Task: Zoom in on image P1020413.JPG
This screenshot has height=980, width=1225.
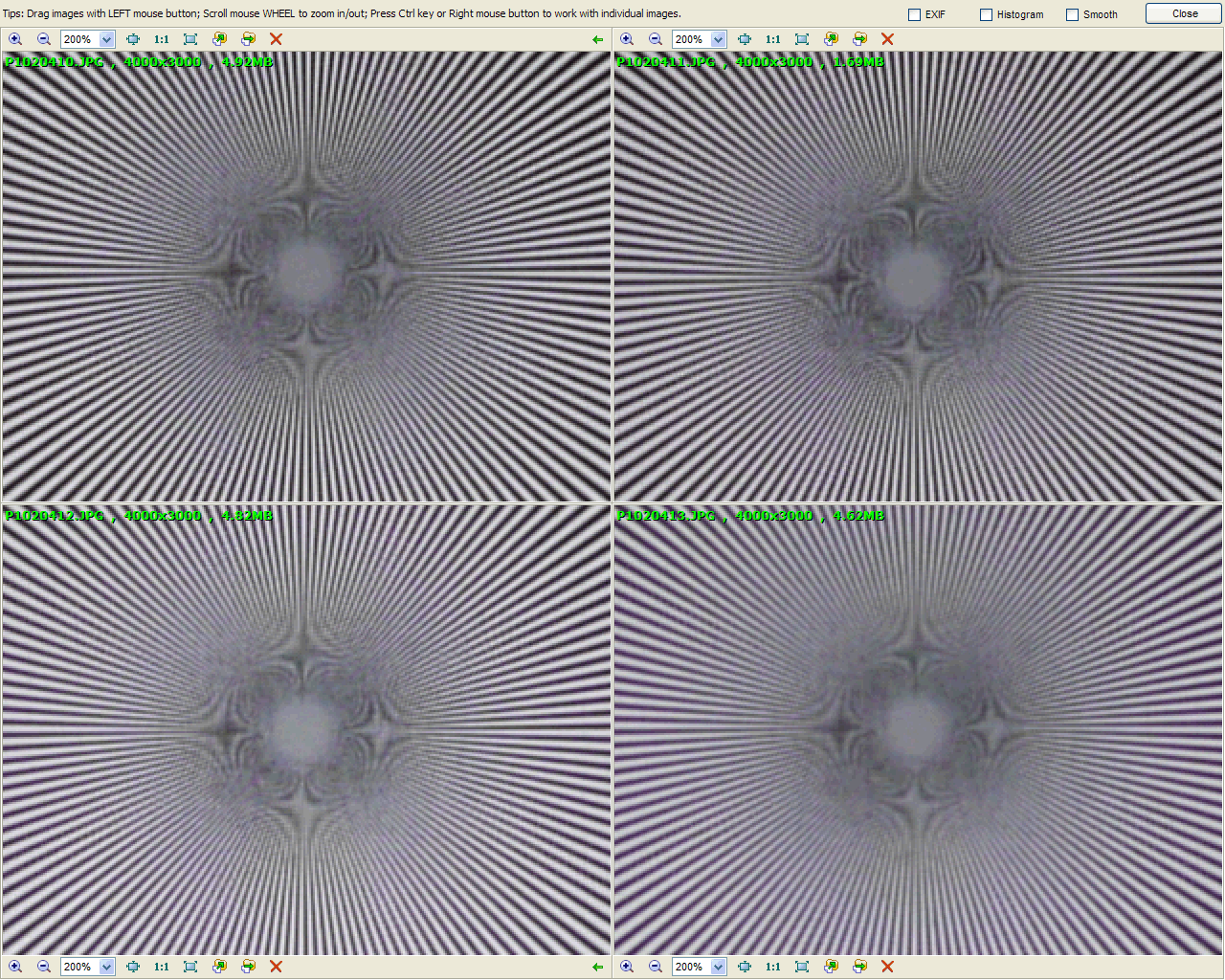Action: [x=627, y=967]
